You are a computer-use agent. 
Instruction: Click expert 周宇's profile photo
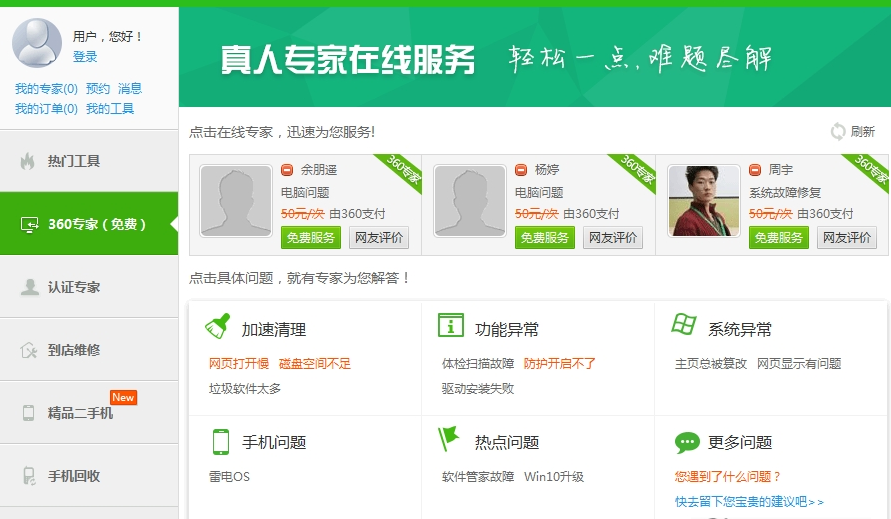(x=704, y=201)
